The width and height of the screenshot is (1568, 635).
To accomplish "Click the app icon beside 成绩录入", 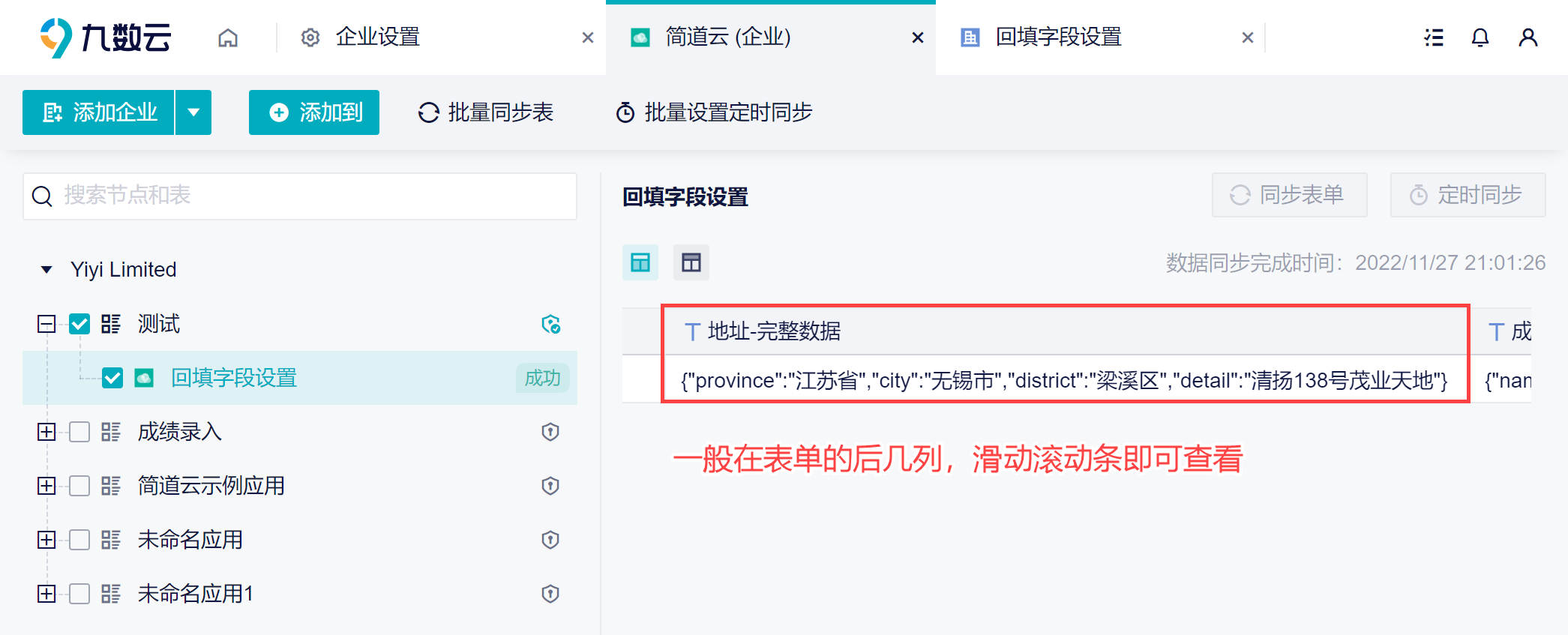I will coord(111,432).
